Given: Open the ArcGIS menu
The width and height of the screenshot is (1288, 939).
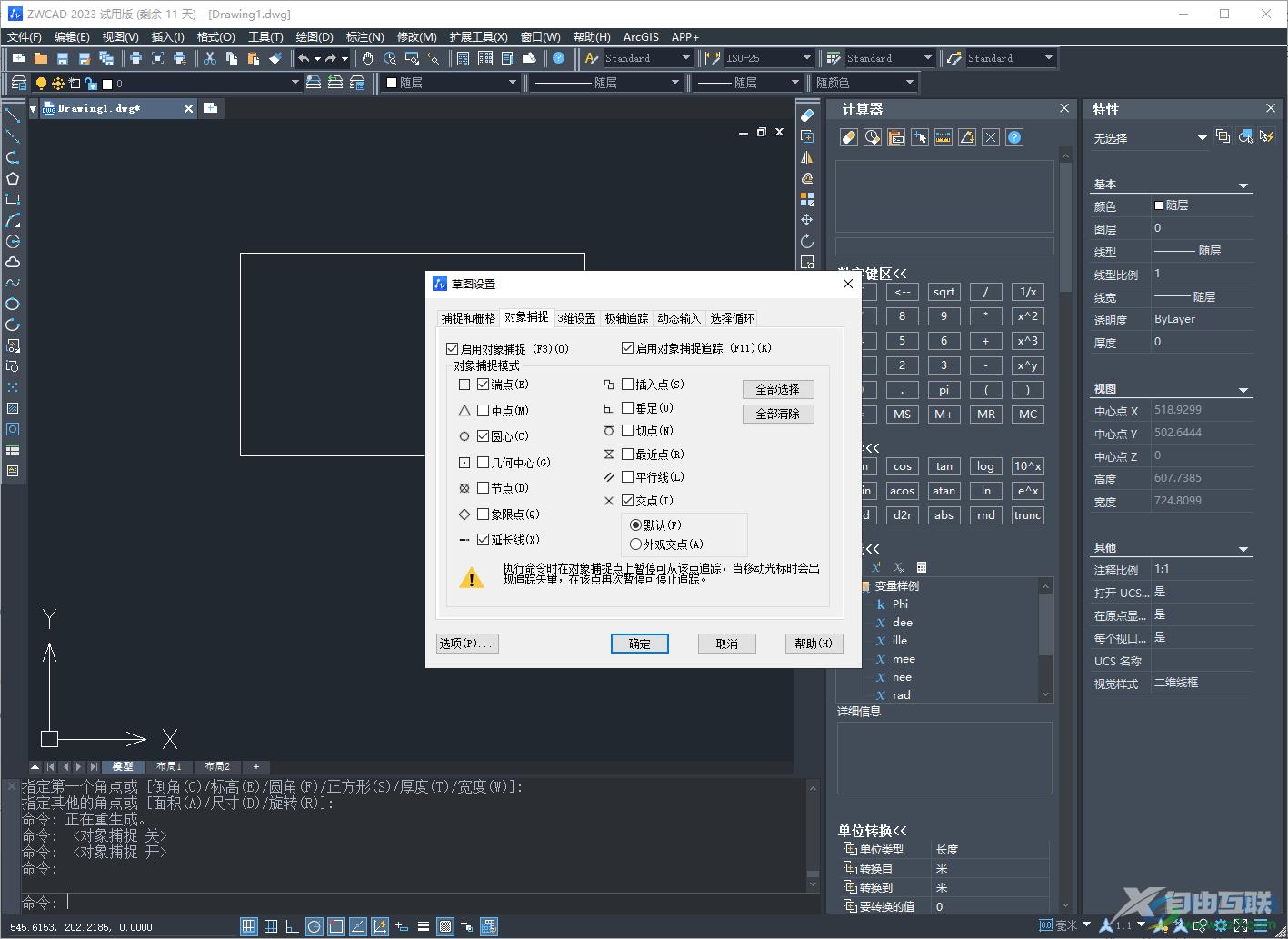Looking at the screenshot, I should coord(641,37).
